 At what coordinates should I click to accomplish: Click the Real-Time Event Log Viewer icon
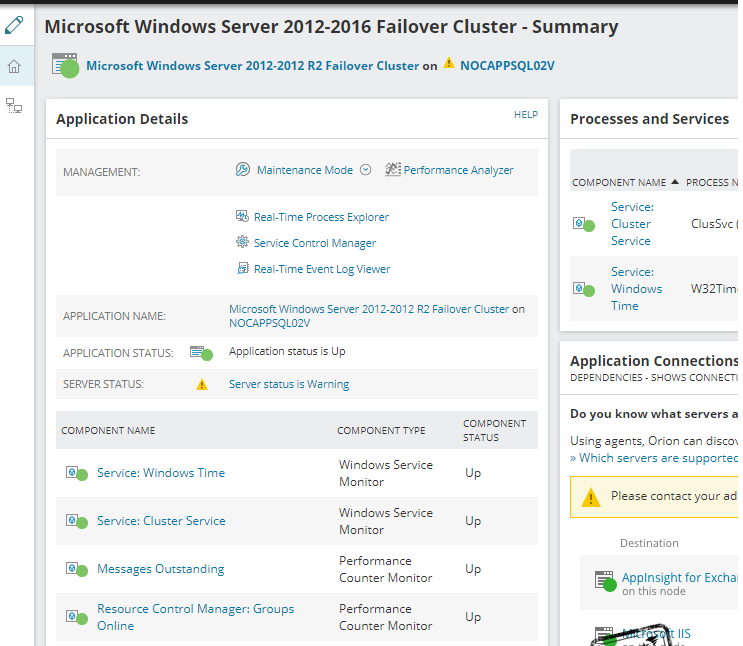tap(243, 268)
